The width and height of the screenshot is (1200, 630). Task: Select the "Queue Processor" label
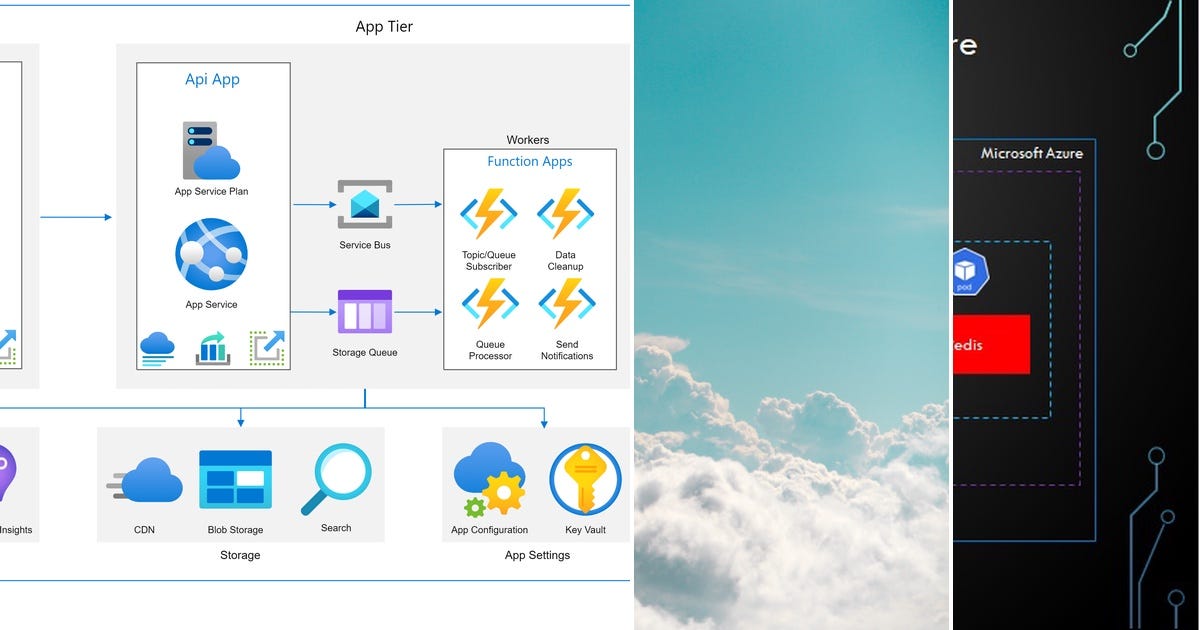coord(490,350)
